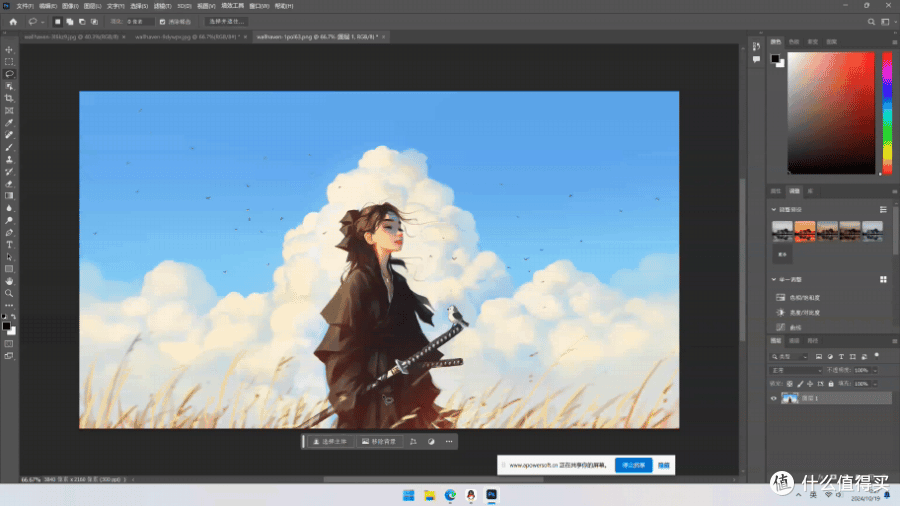The image size is (900, 506).
Task: Open the blend mode dropdown
Action: click(796, 371)
